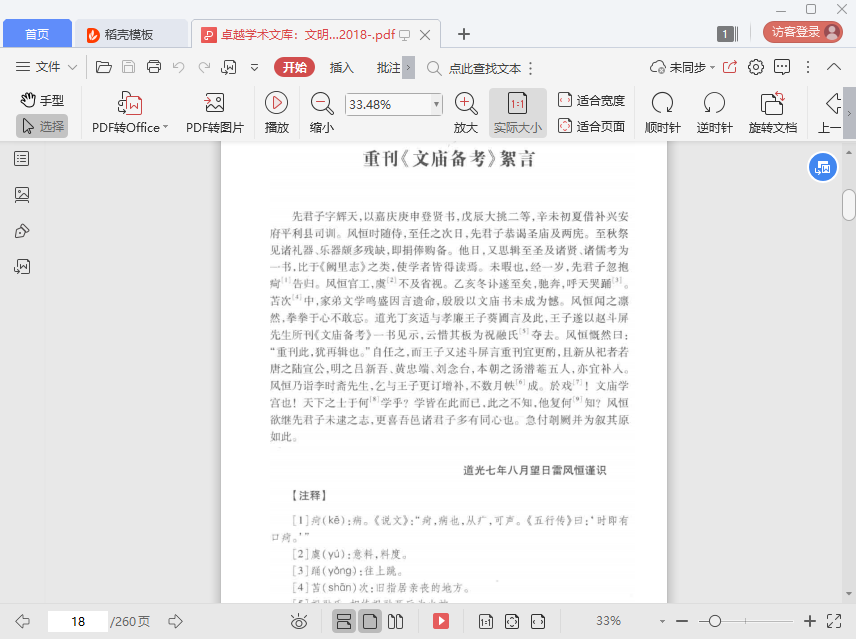Switch to 开始 ribbon tab
The height and width of the screenshot is (639, 856).
pos(294,67)
